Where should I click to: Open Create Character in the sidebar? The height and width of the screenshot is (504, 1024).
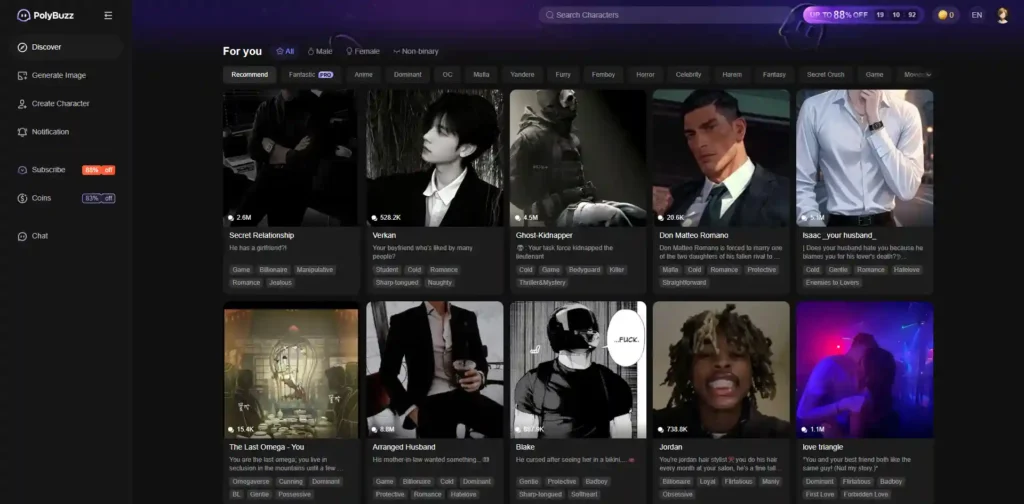(x=60, y=103)
